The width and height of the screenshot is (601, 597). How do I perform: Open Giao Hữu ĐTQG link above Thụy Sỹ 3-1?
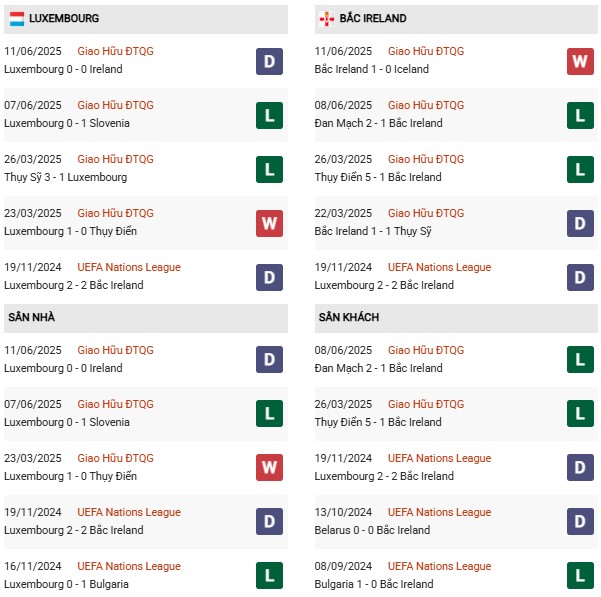coord(116,159)
